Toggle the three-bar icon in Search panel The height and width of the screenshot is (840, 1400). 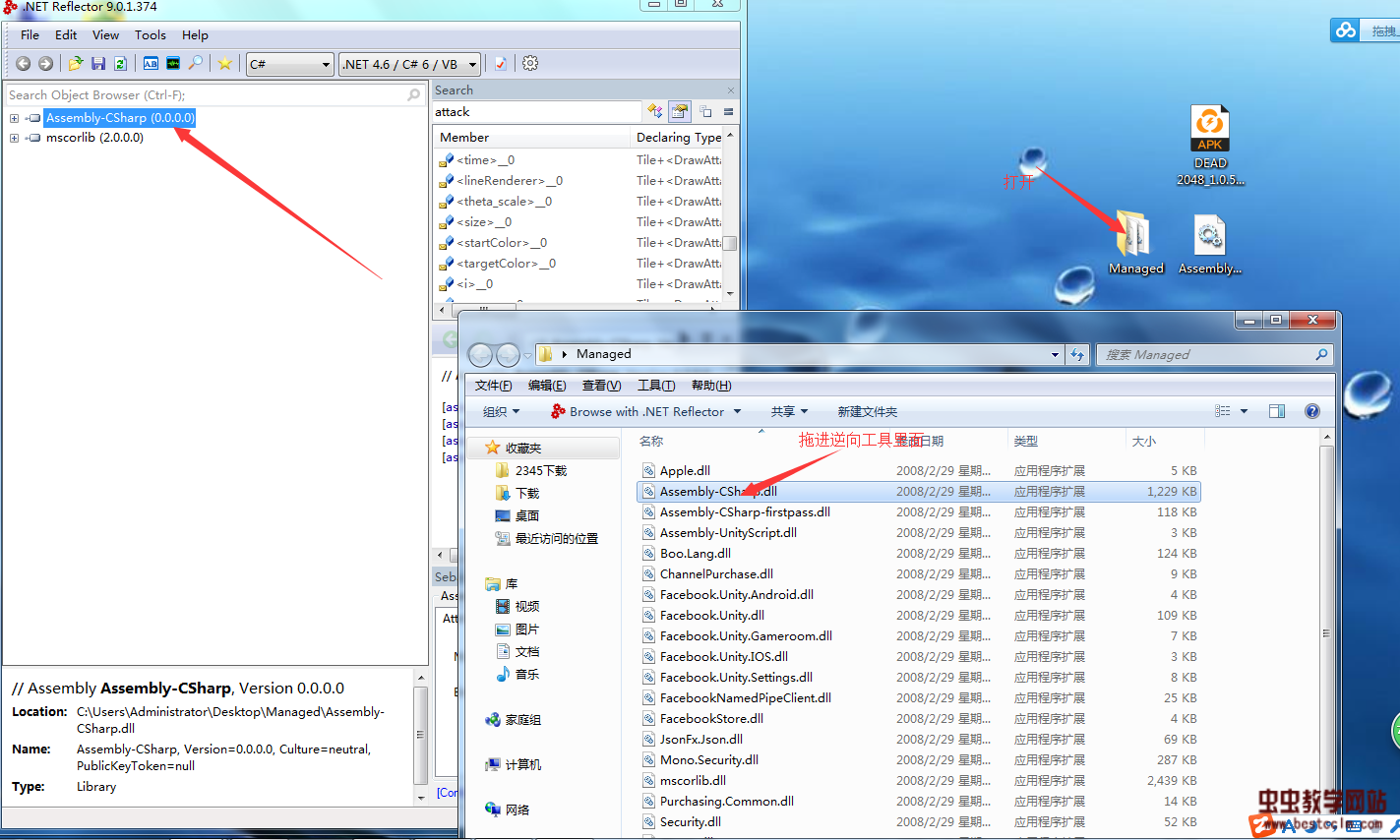[729, 111]
